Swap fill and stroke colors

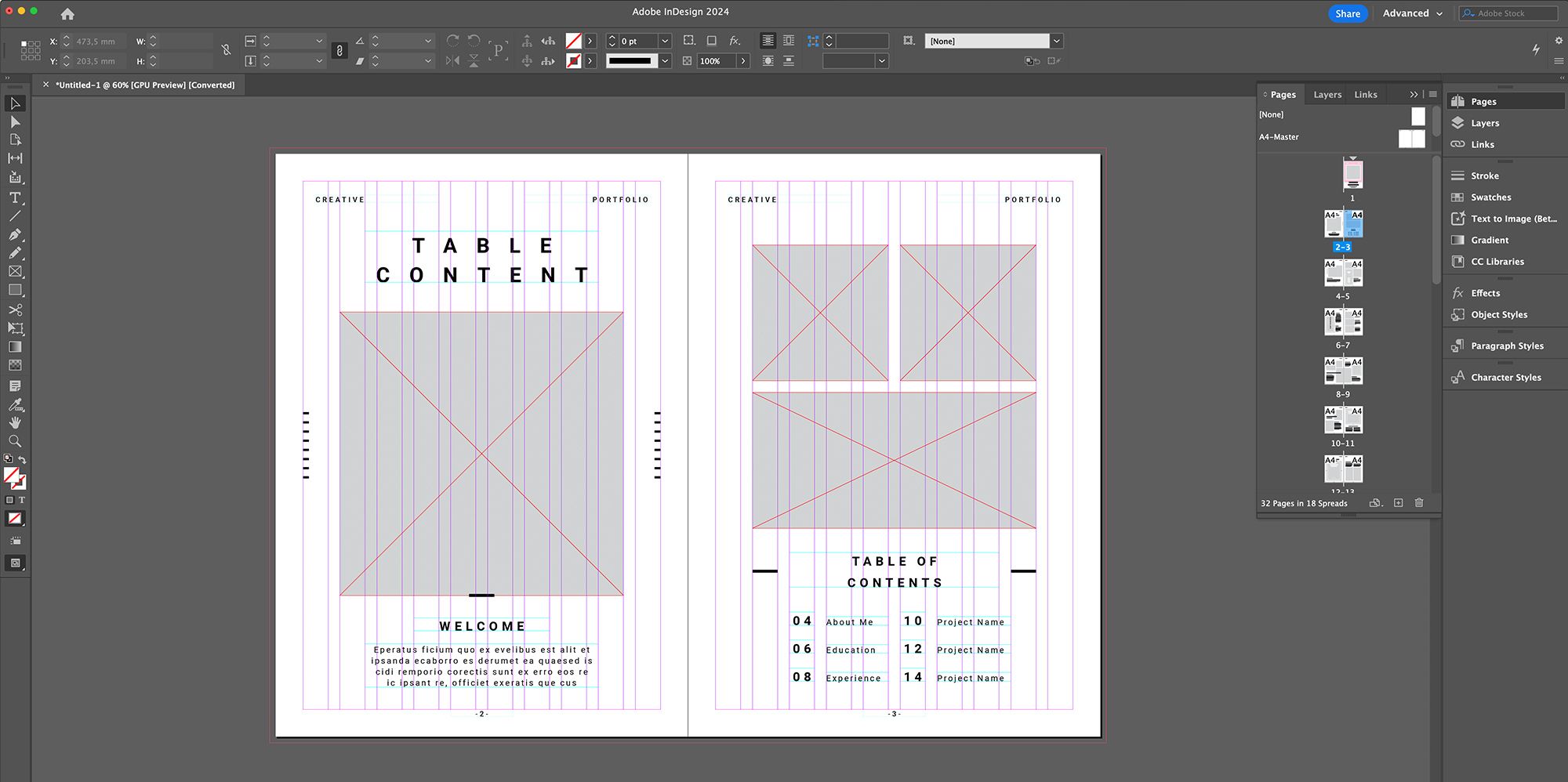(x=22, y=460)
